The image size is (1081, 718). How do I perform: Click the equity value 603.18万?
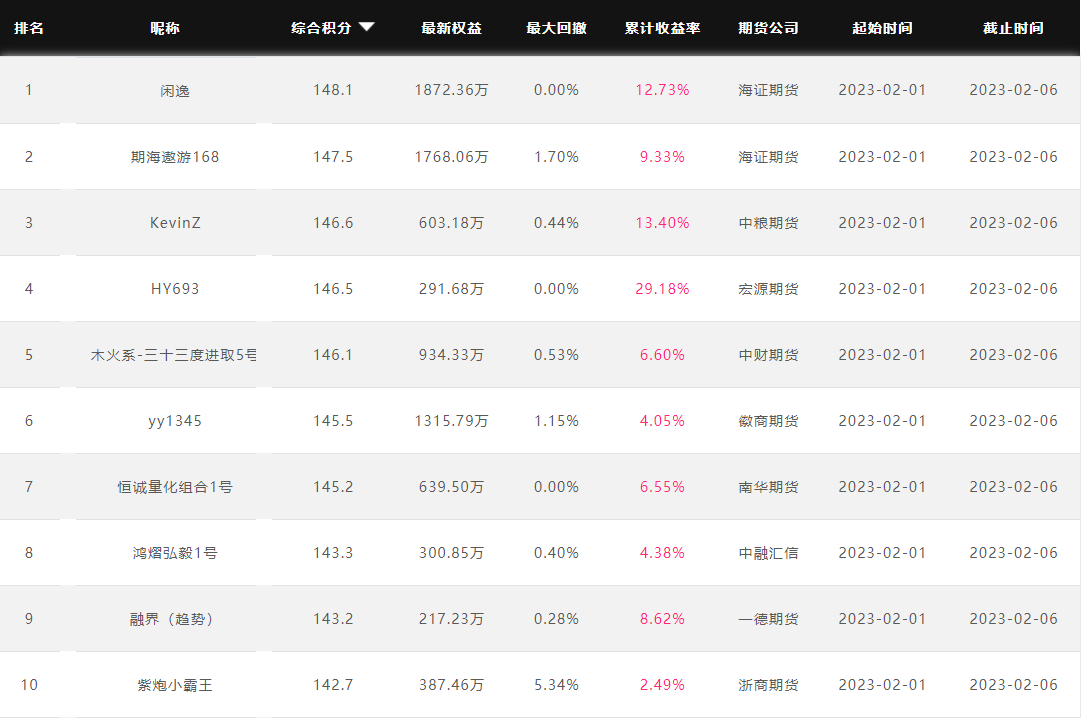(452, 223)
